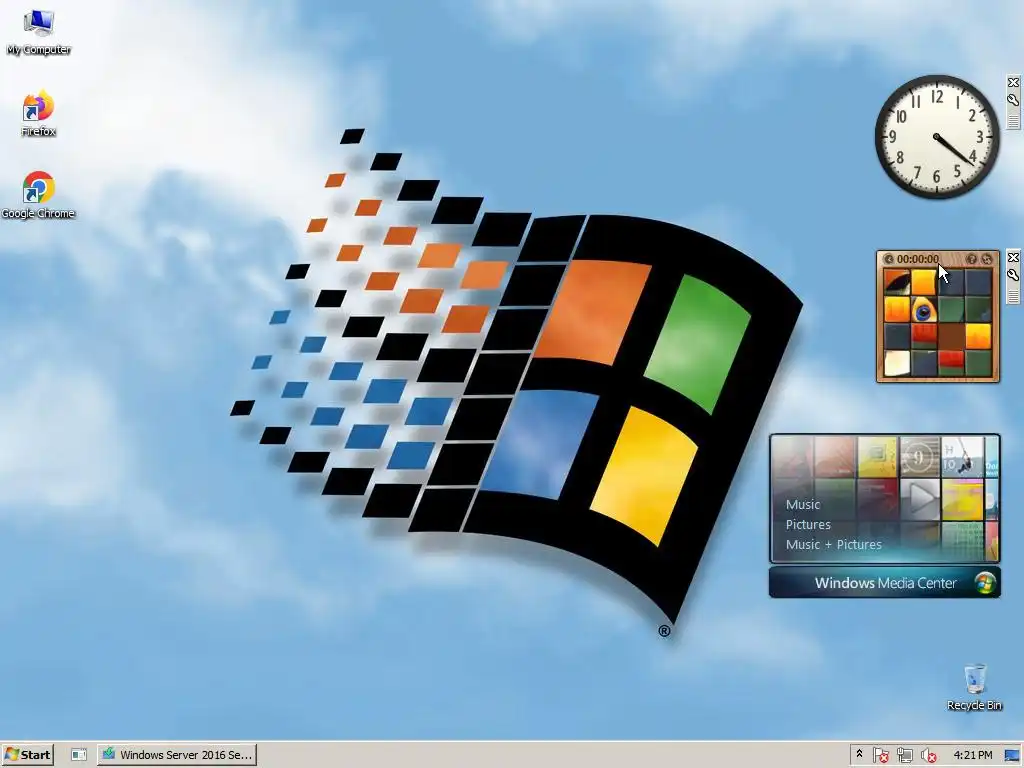Click the blue desktop icon at the taskbar end
The image size is (1024, 768).
click(1012, 755)
